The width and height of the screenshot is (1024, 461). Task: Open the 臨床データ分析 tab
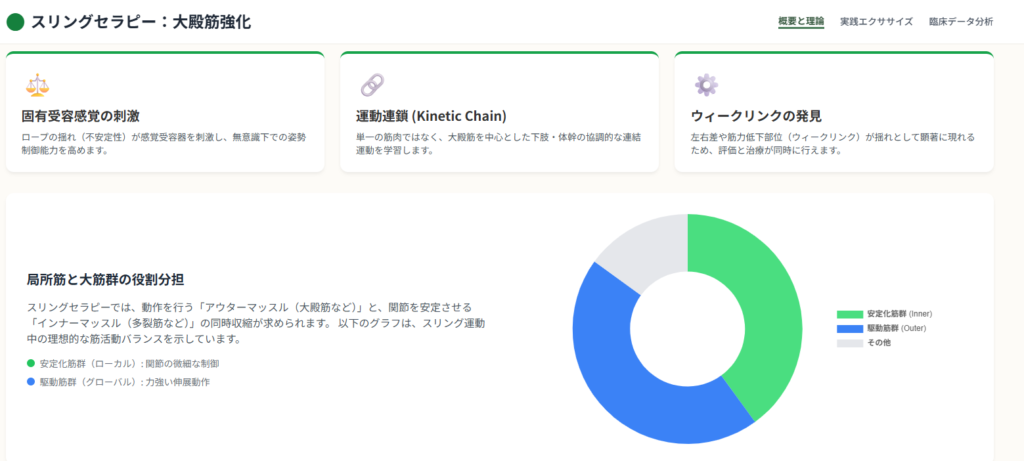click(x=960, y=21)
